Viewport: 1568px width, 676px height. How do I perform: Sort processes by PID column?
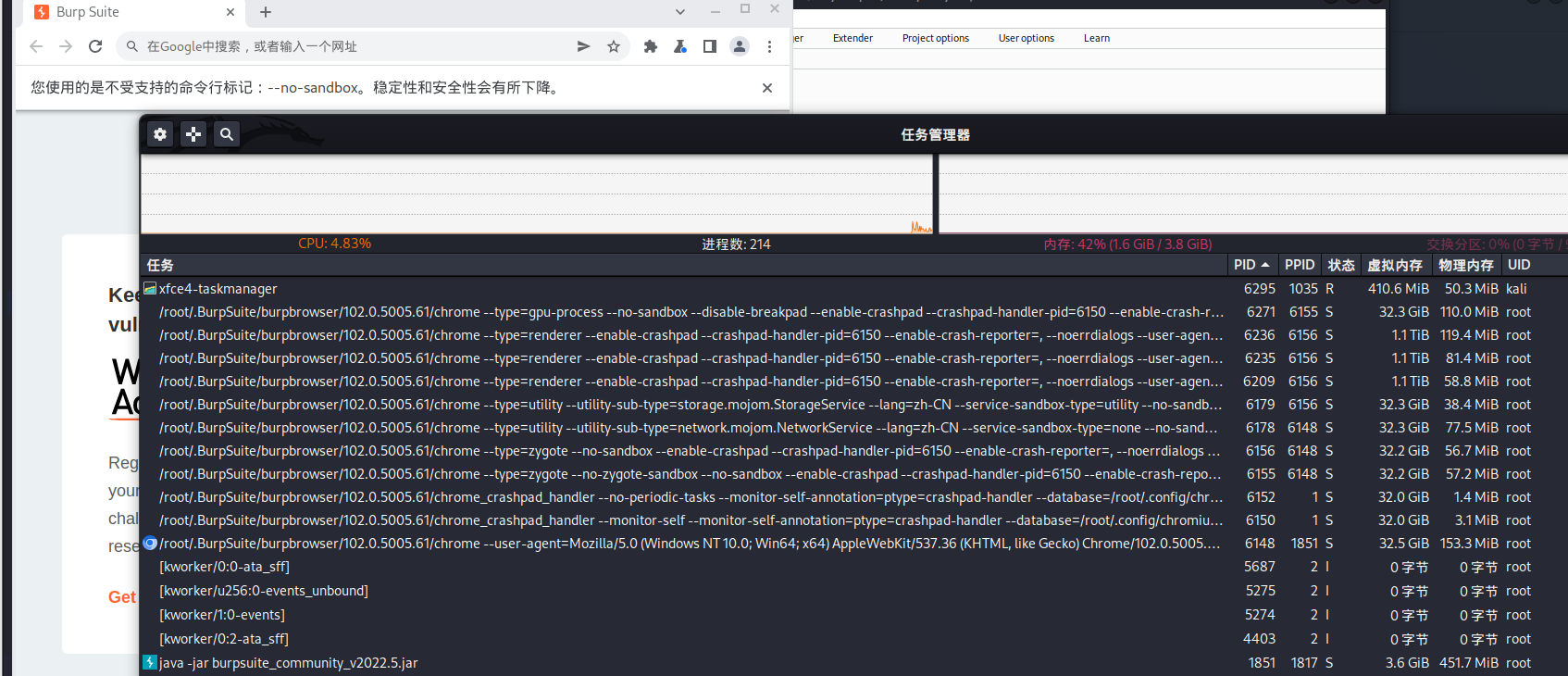pyautogui.click(x=1252, y=265)
